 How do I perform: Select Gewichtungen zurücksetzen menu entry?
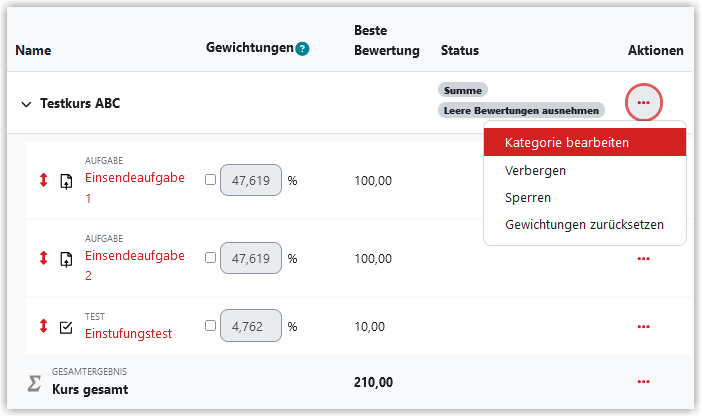point(585,224)
